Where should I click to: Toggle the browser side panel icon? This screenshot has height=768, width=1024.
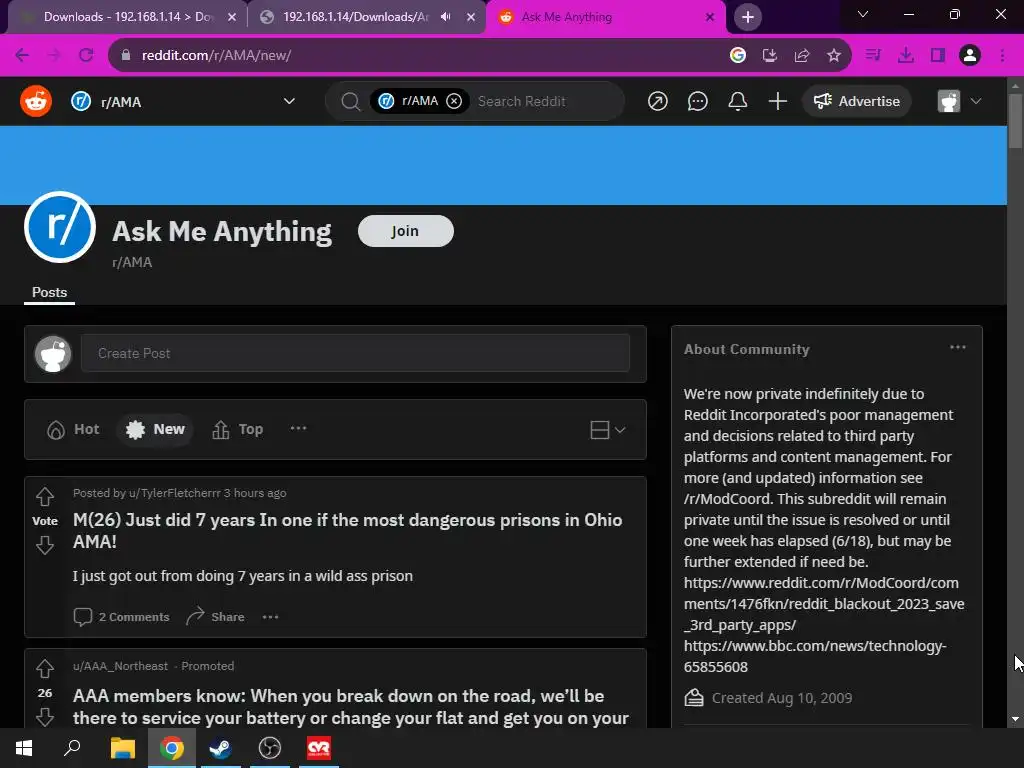click(938, 56)
